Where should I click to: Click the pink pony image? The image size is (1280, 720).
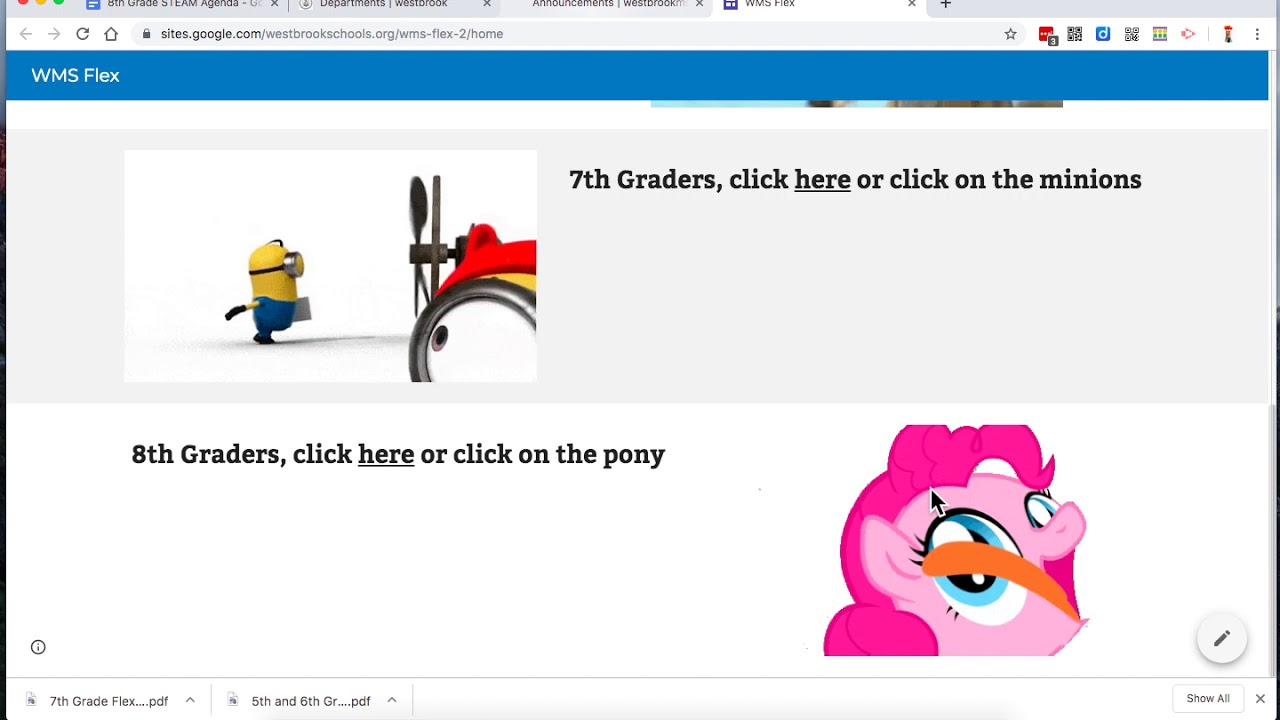[x=955, y=540]
